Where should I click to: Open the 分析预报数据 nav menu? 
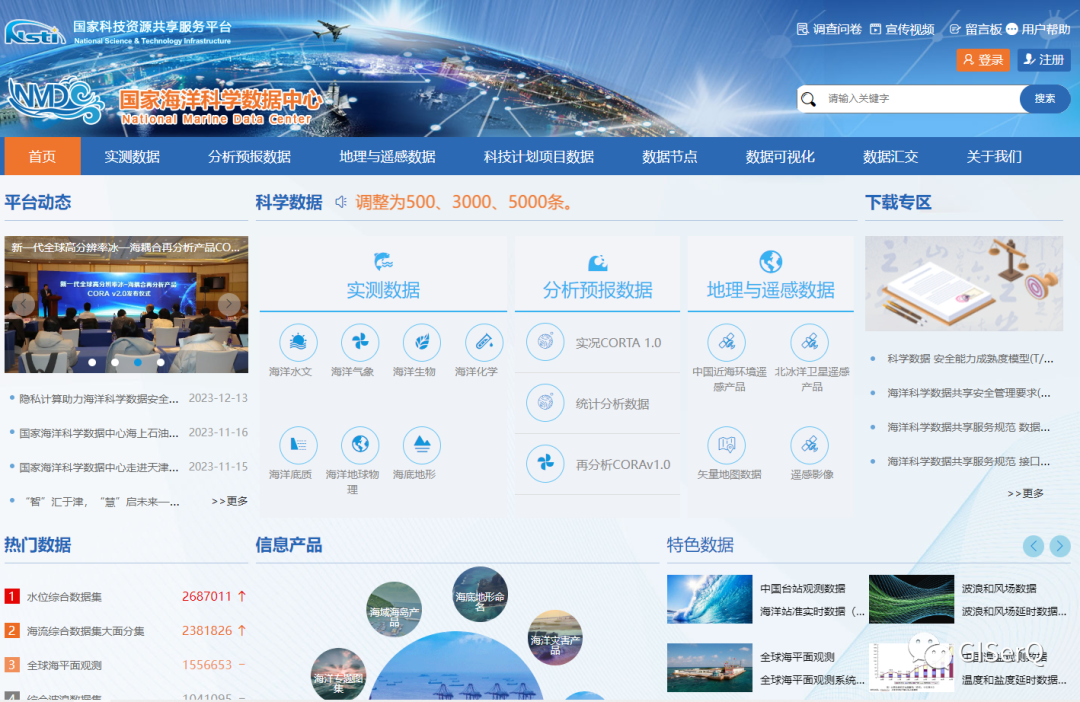click(249, 156)
